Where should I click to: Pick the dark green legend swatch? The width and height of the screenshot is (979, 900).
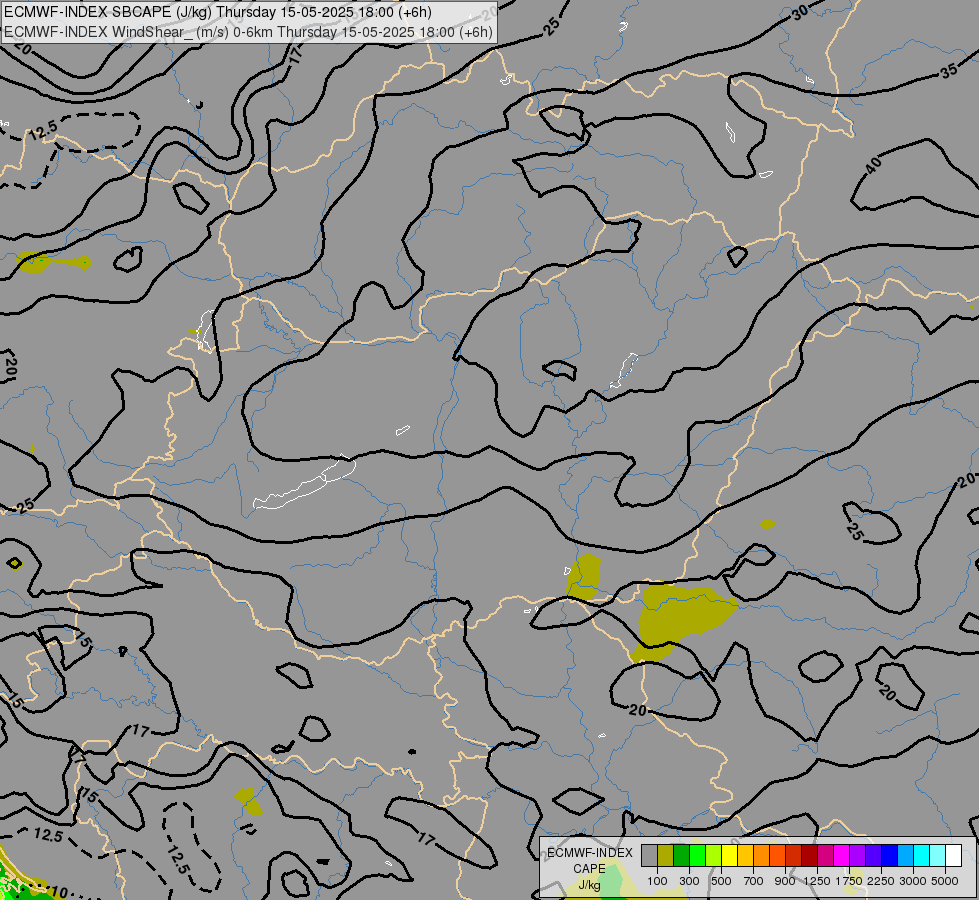(x=681, y=855)
